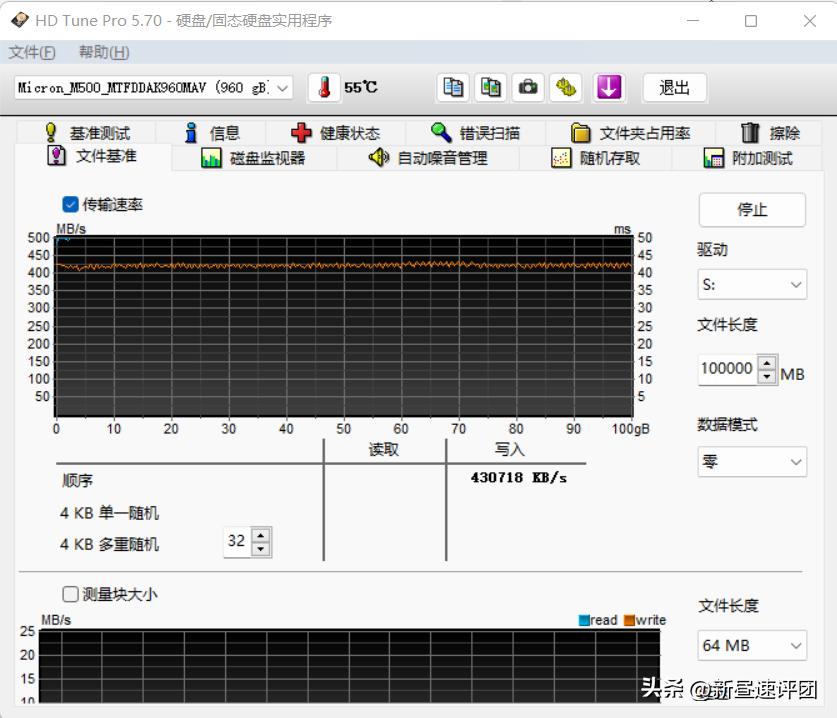The image size is (837, 718).
Task: Switch to the 基准测试 tab
Action: 87,131
